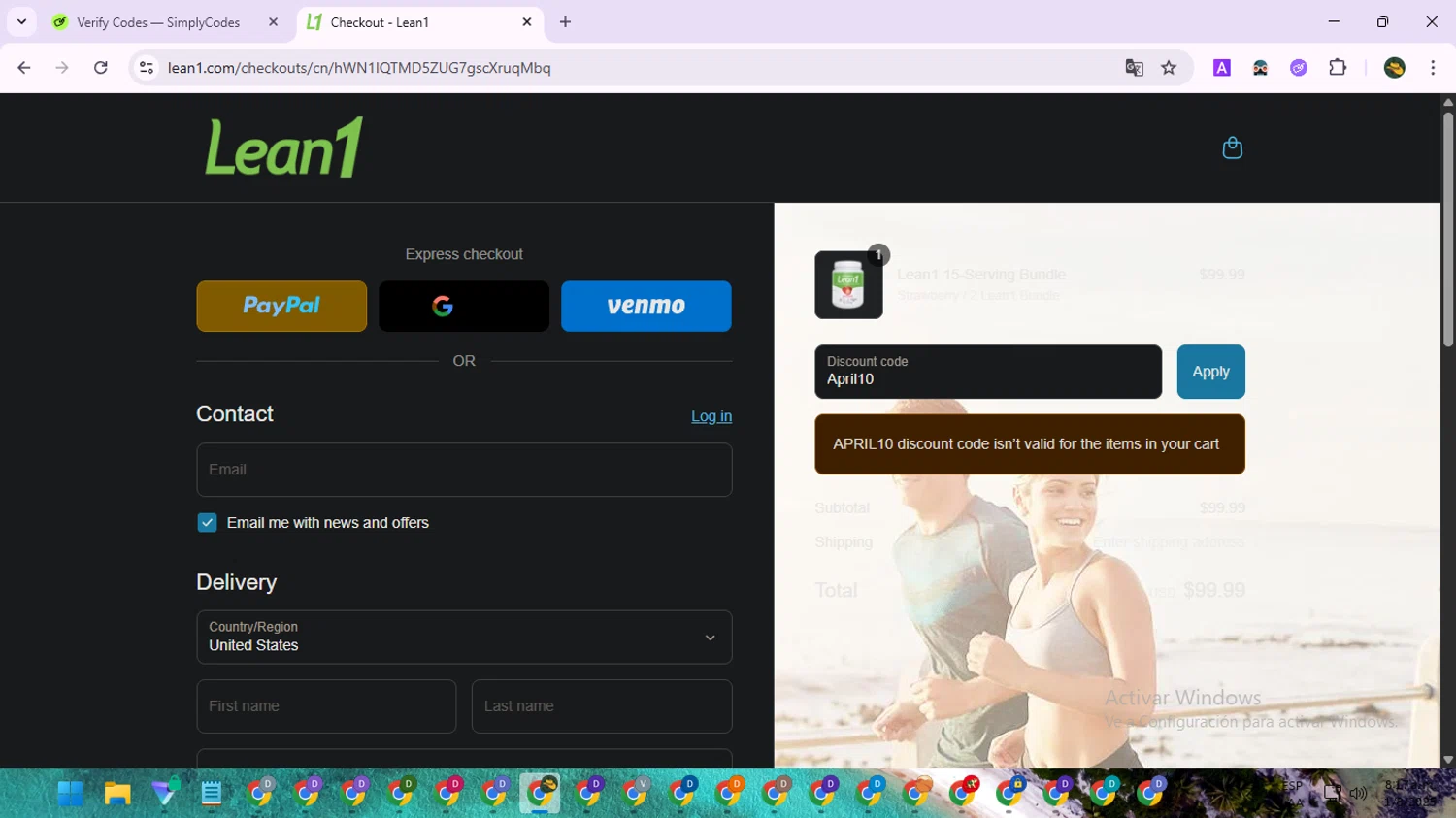Open the Chrome profile avatar

coord(1395,68)
